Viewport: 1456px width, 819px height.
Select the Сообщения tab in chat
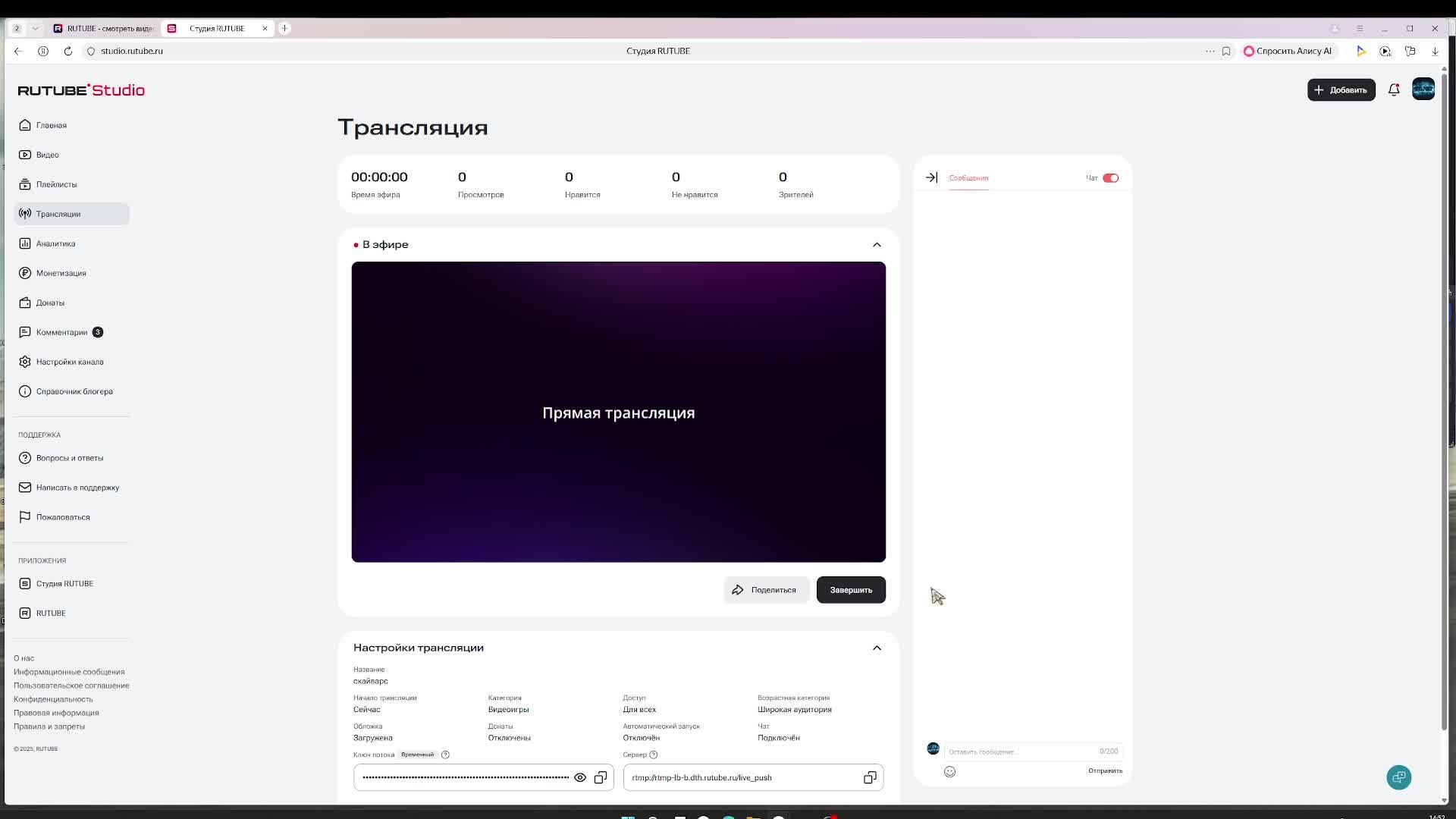pyautogui.click(x=968, y=177)
